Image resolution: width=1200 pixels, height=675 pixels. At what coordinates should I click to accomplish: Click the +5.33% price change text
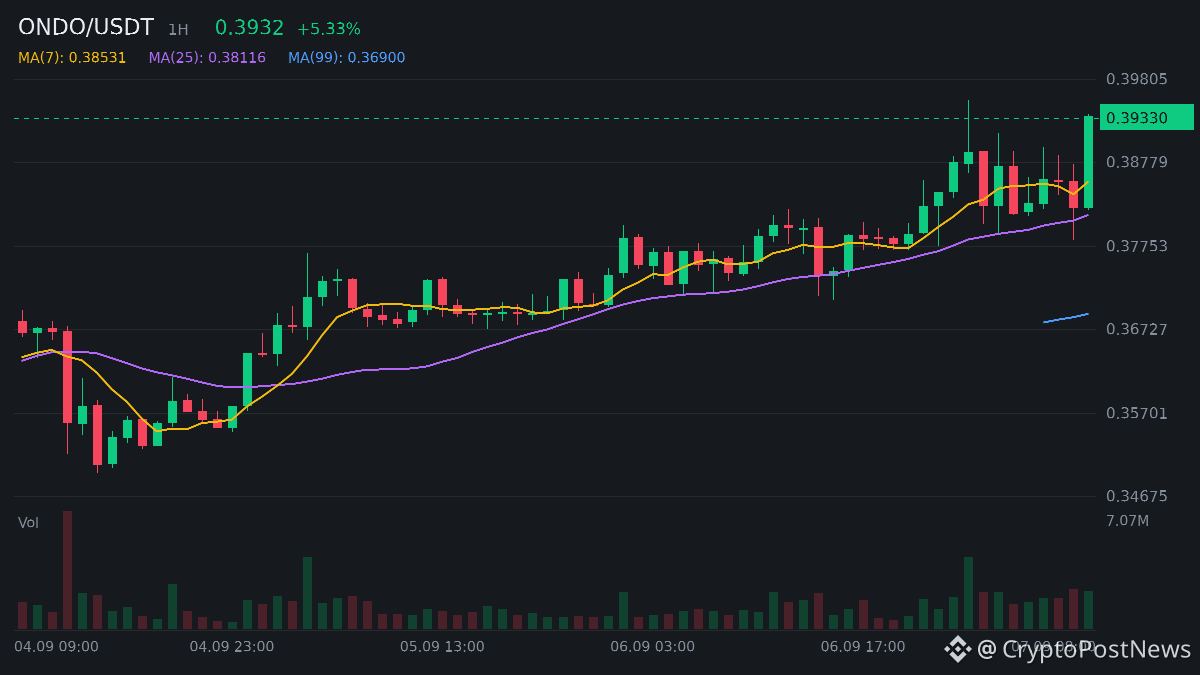tap(329, 29)
